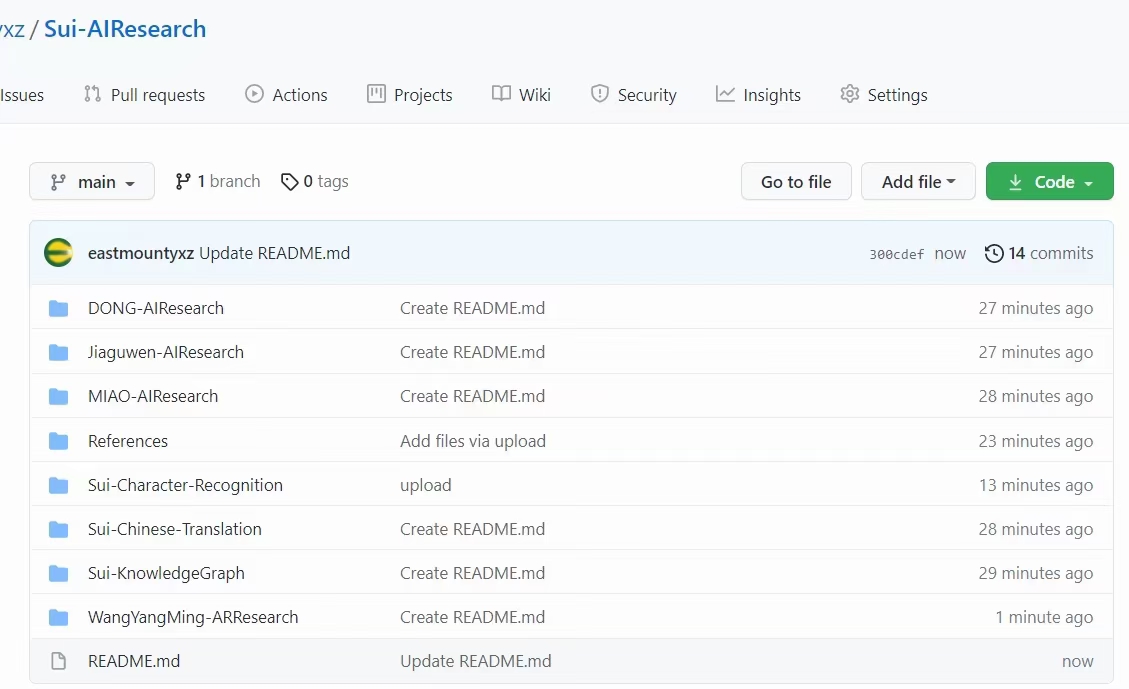Click the README.md file icon
This screenshot has height=689, width=1129.
click(59, 661)
